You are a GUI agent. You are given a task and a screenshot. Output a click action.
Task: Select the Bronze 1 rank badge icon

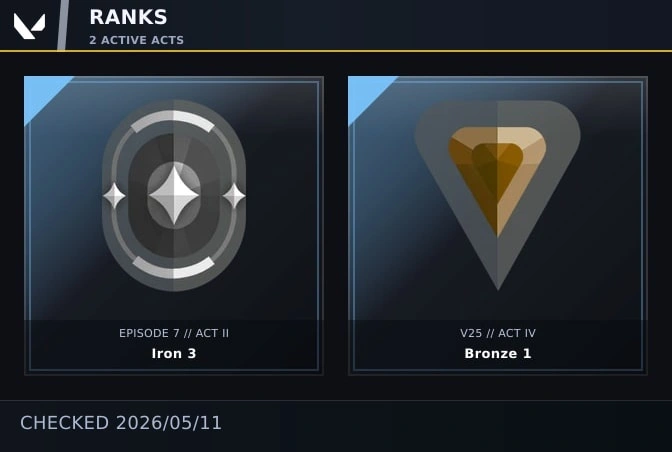498,196
